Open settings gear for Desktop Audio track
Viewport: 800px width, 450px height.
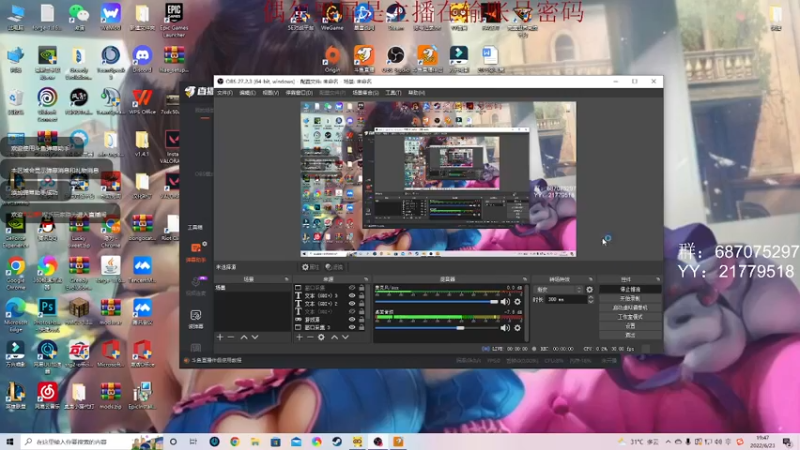coord(517,328)
